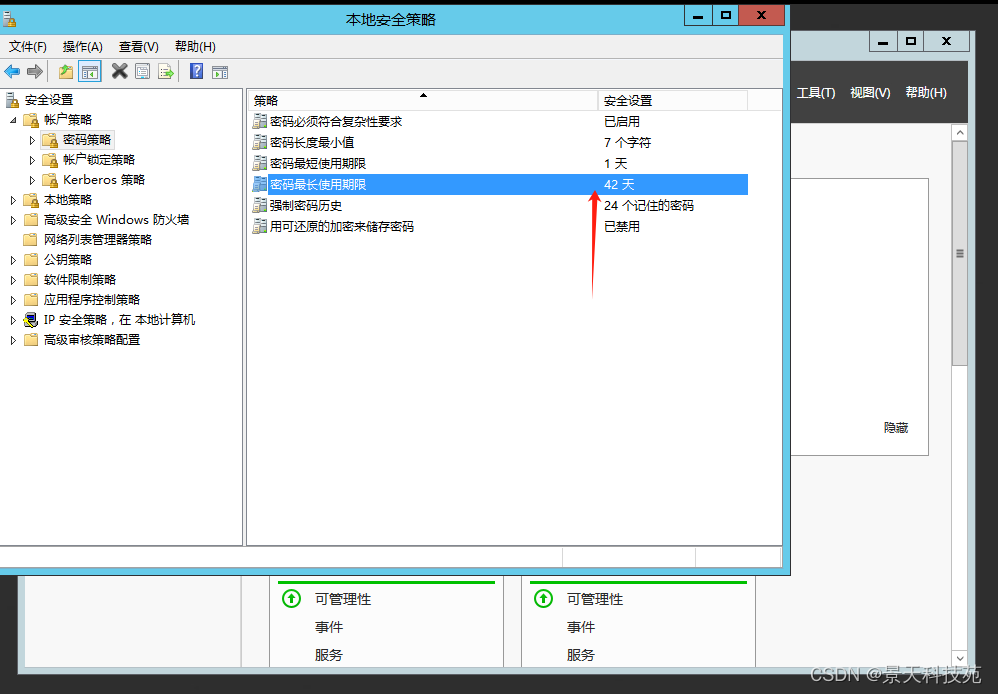
Task: Click the policy icon beside 密码最长使用期限
Action: (x=260, y=185)
